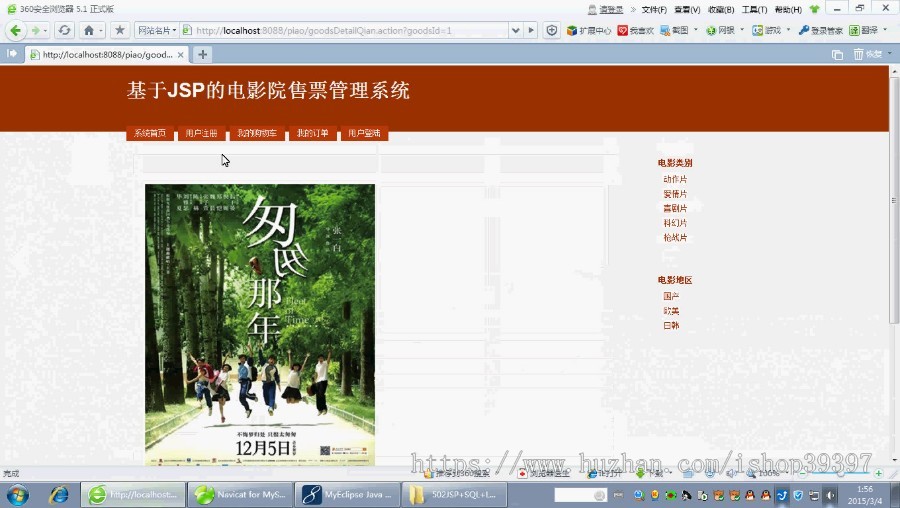The image size is (900, 508).
Task: Expand the home button dropdown arrow
Action: (x=100, y=30)
